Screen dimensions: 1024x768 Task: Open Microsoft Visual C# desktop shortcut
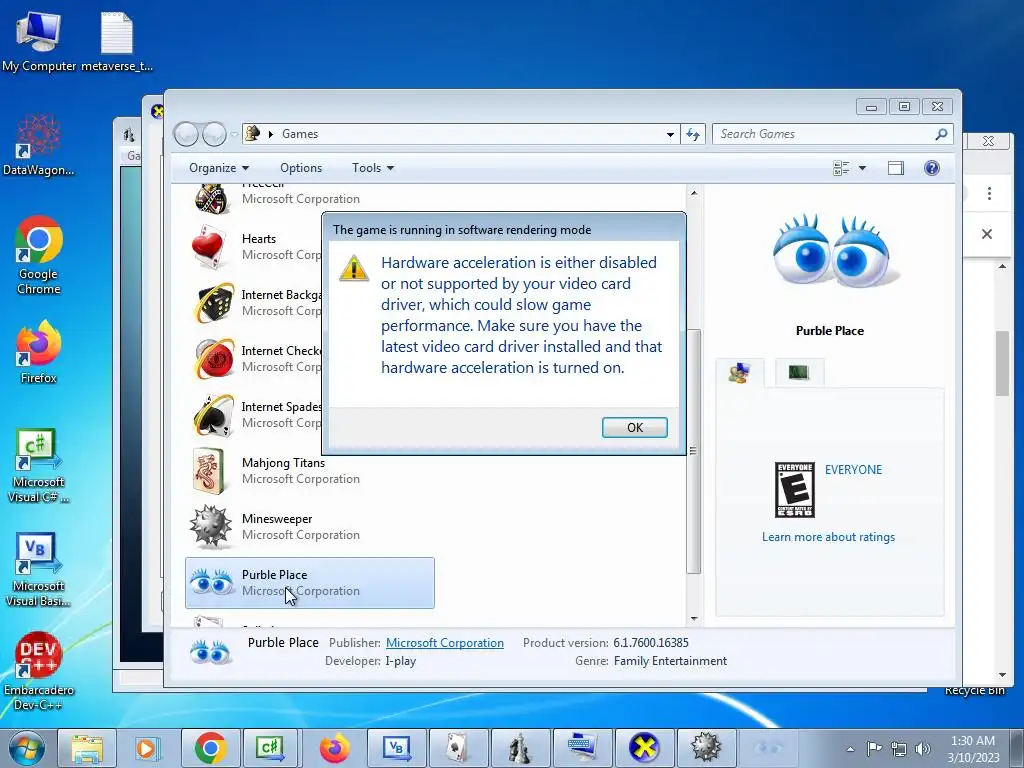click(39, 466)
